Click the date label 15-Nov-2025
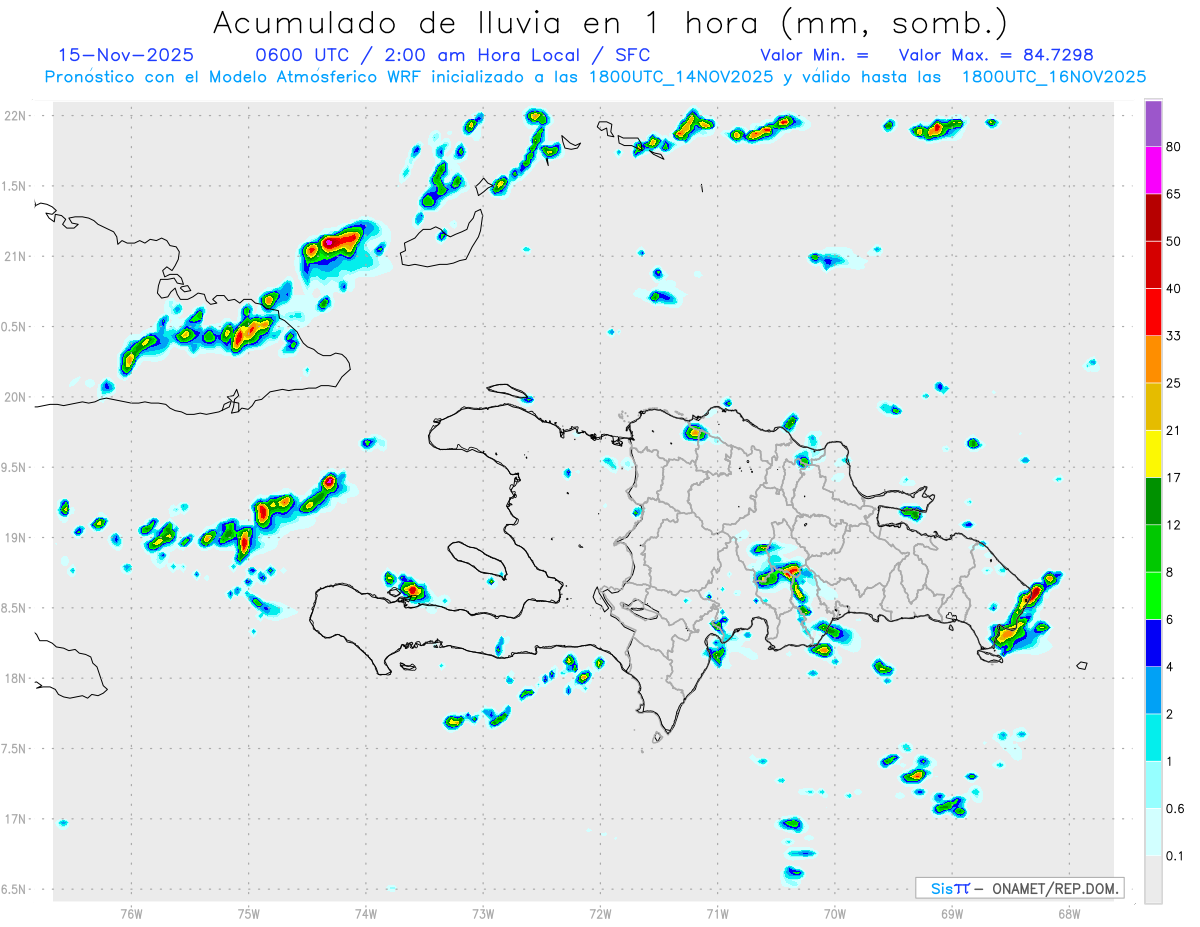This screenshot has width=1200, height=927. pos(127,55)
